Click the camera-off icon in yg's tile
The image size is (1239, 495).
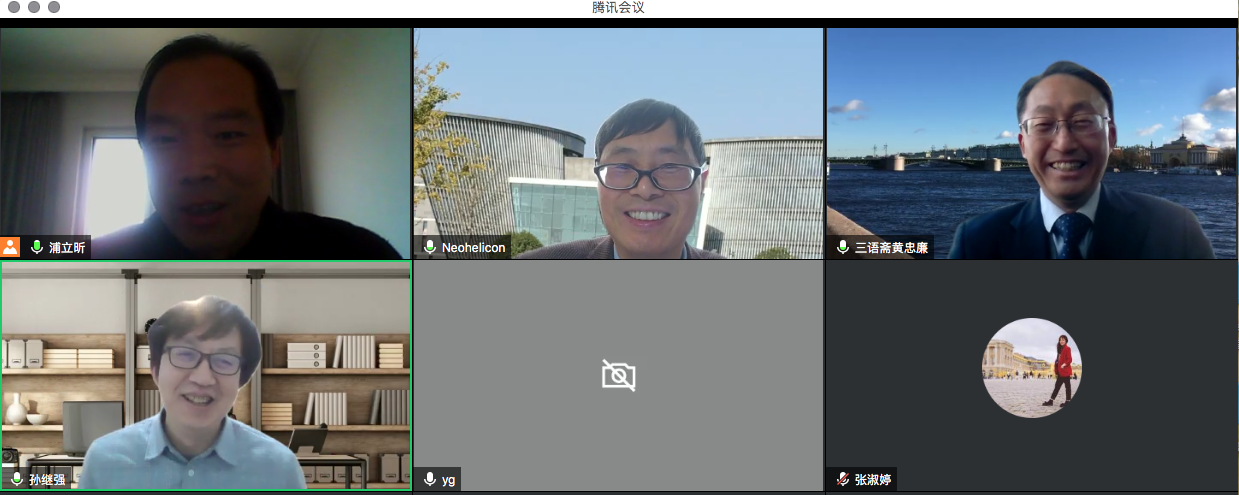tap(619, 375)
